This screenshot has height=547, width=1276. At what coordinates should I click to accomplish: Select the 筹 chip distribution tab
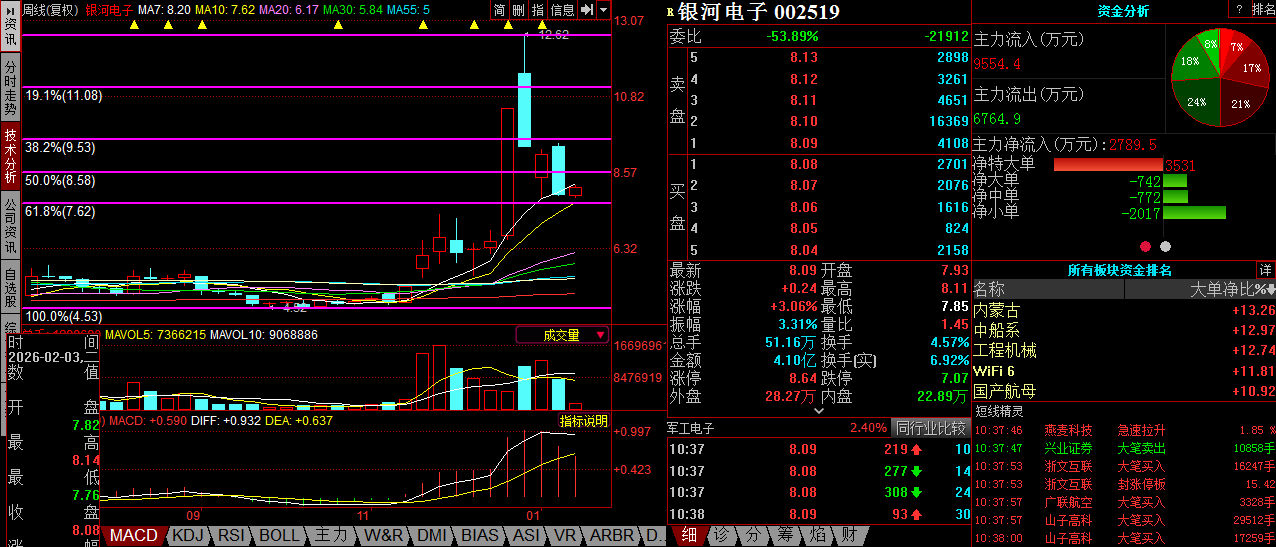coord(784,535)
